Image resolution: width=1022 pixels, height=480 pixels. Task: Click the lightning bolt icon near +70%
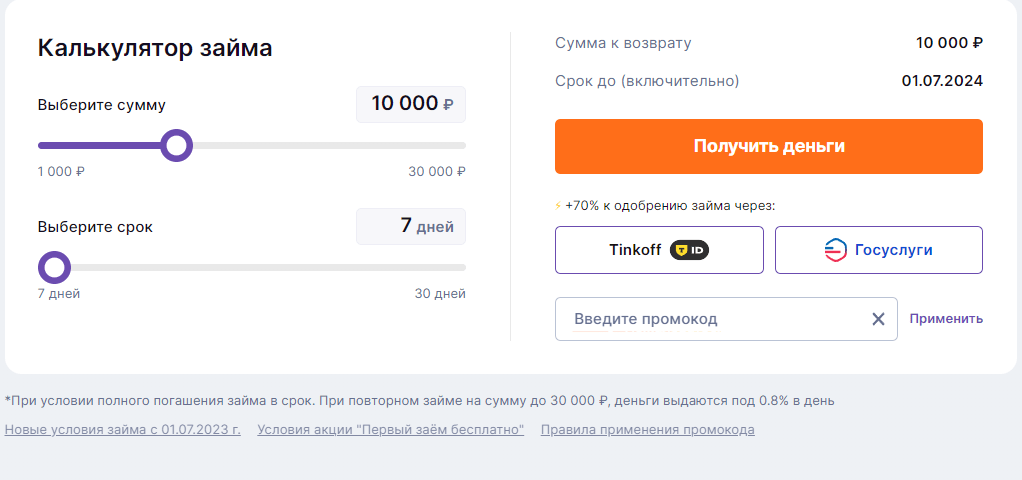click(558, 206)
